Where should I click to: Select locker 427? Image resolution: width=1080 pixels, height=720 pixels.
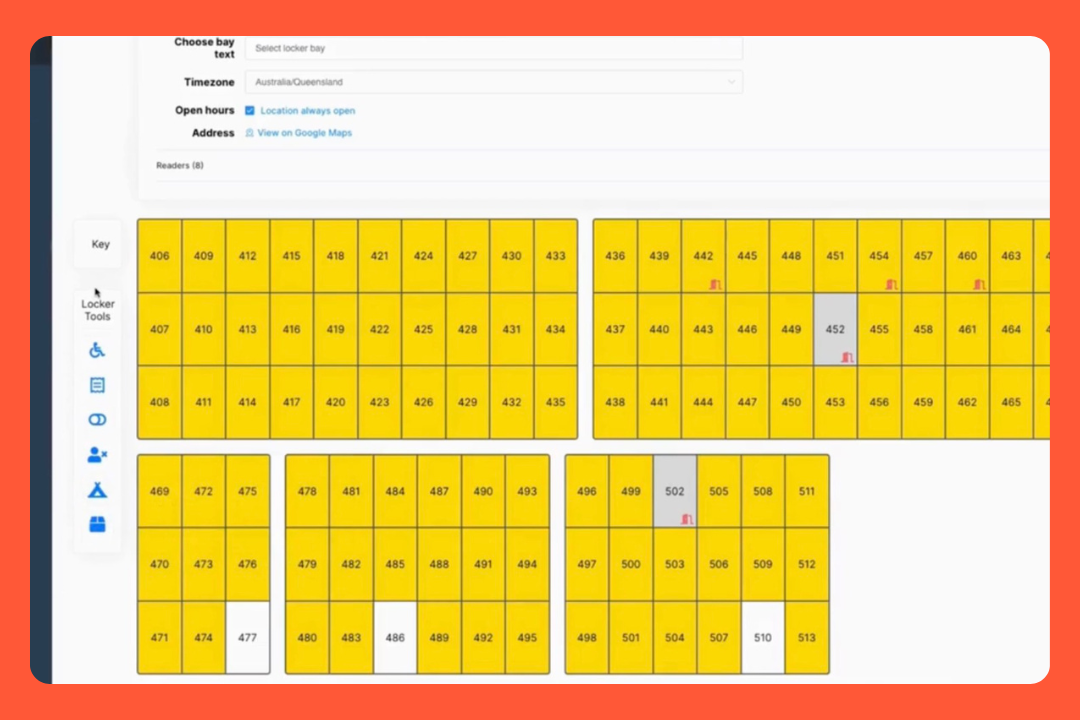tap(468, 256)
